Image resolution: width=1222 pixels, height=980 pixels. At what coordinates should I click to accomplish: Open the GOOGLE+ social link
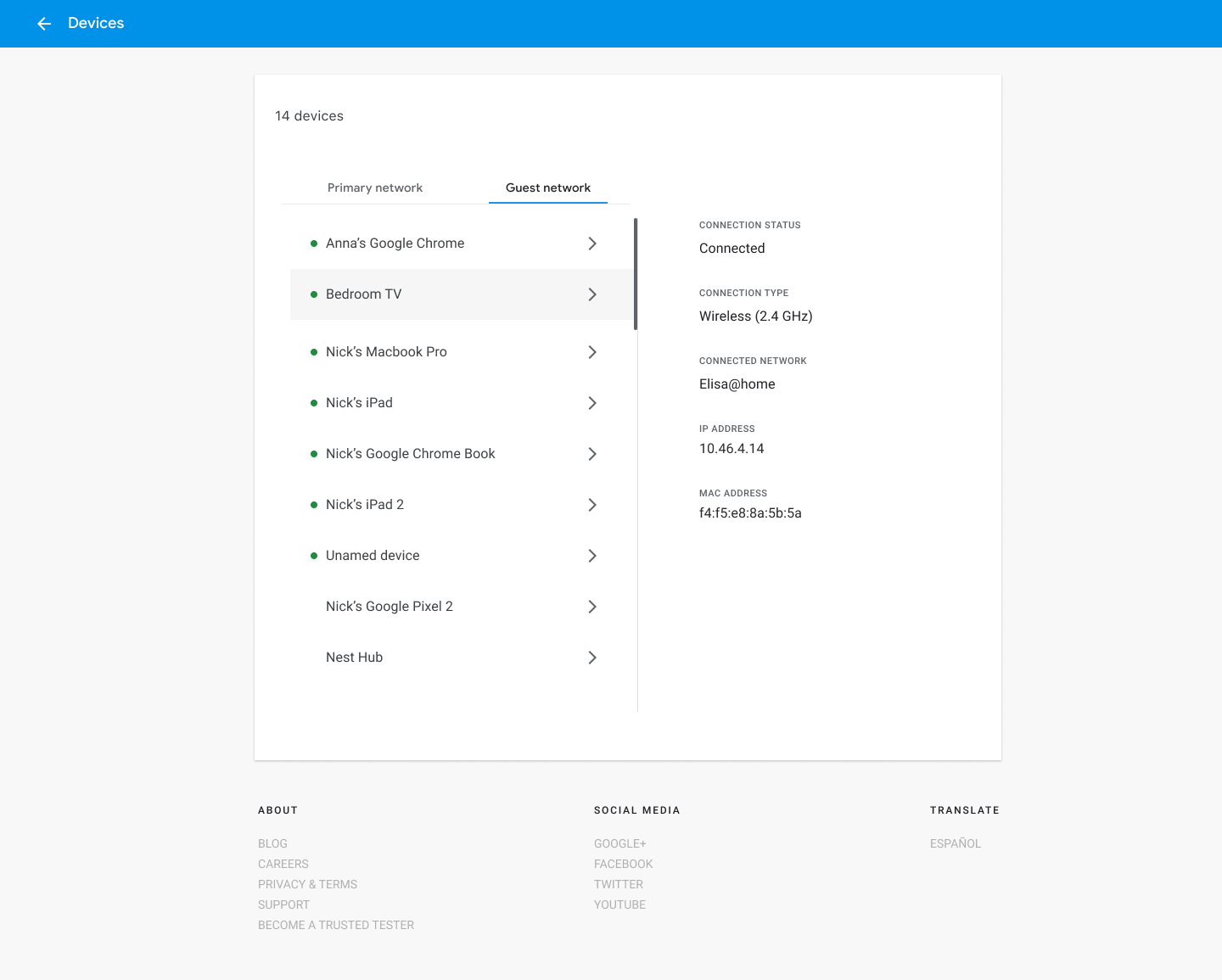pyautogui.click(x=620, y=843)
